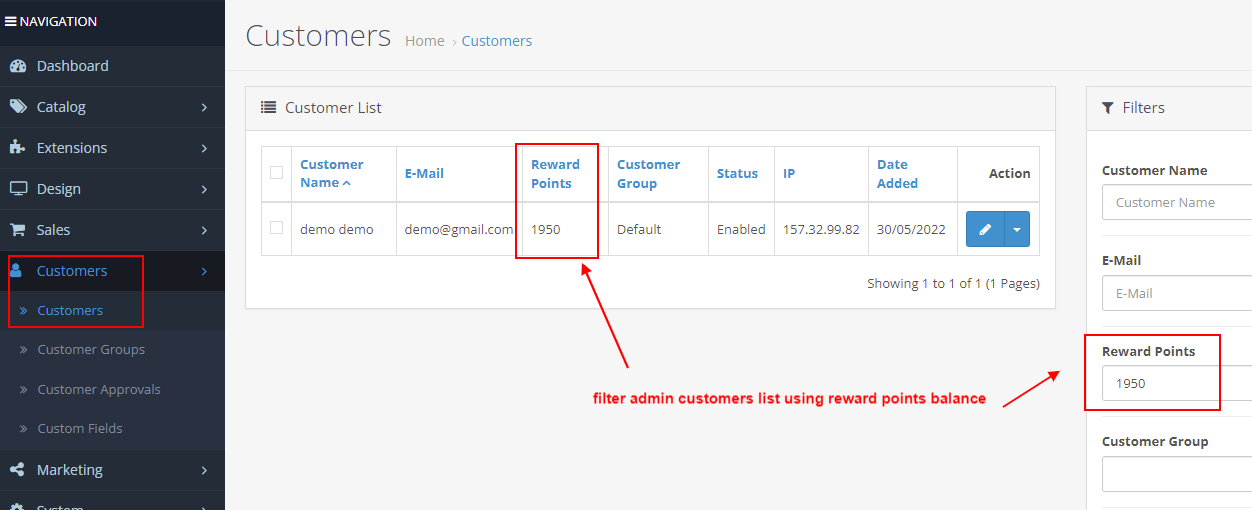Viewport: 1252px width, 510px height.
Task: Sort by Date Added column header
Action: pos(897,174)
